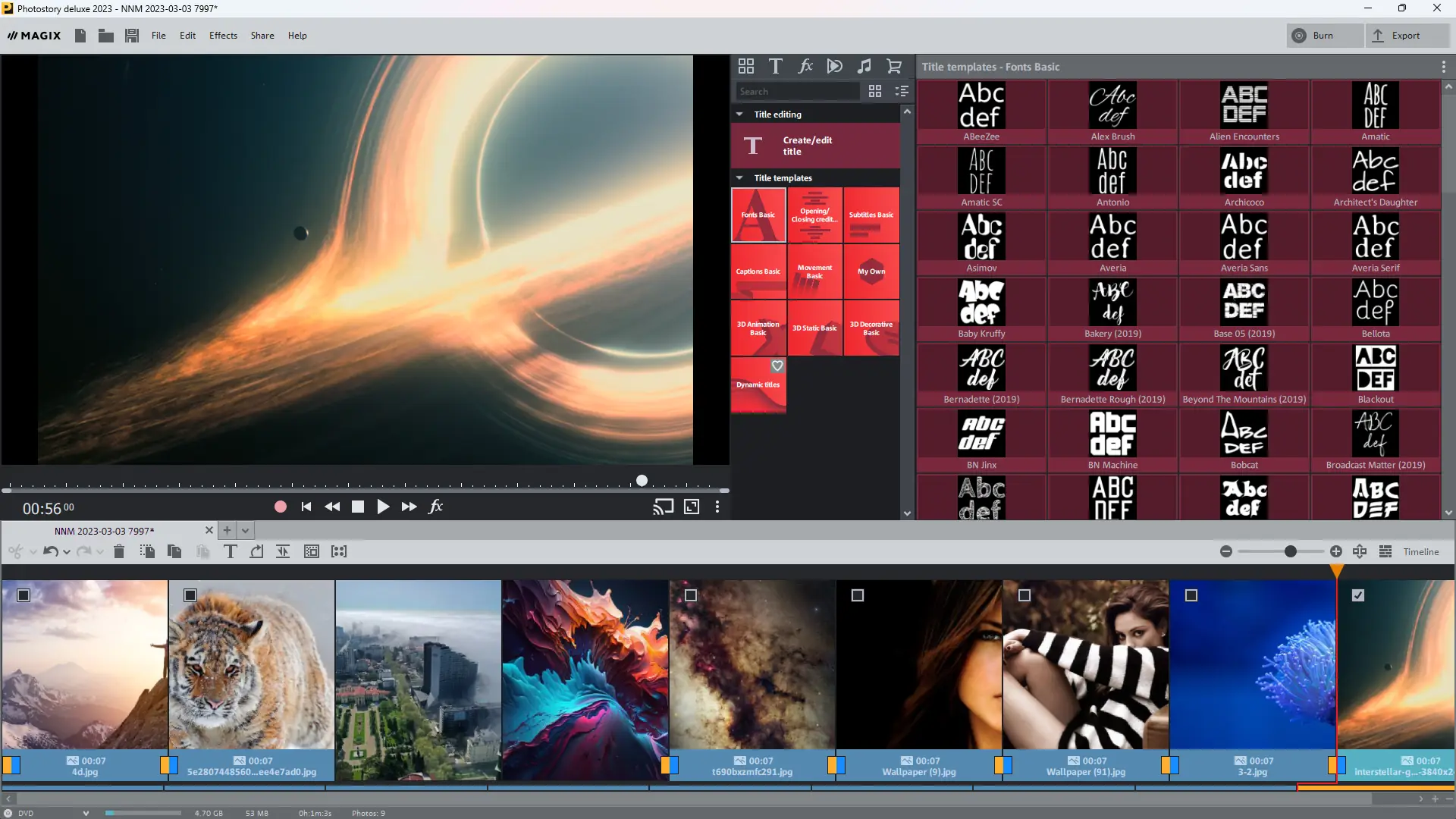The width and height of the screenshot is (1456, 819).
Task: Click the Undo icon in timeline toolbar
Action: [49, 551]
